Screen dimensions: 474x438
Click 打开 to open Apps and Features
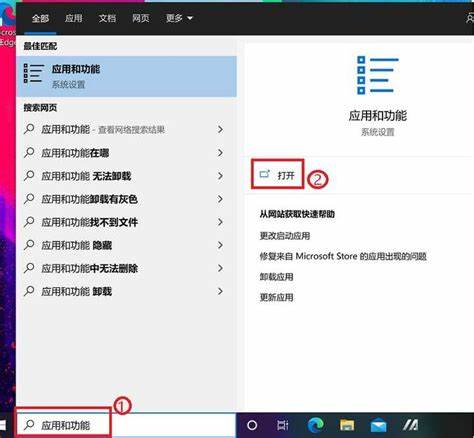(277, 175)
